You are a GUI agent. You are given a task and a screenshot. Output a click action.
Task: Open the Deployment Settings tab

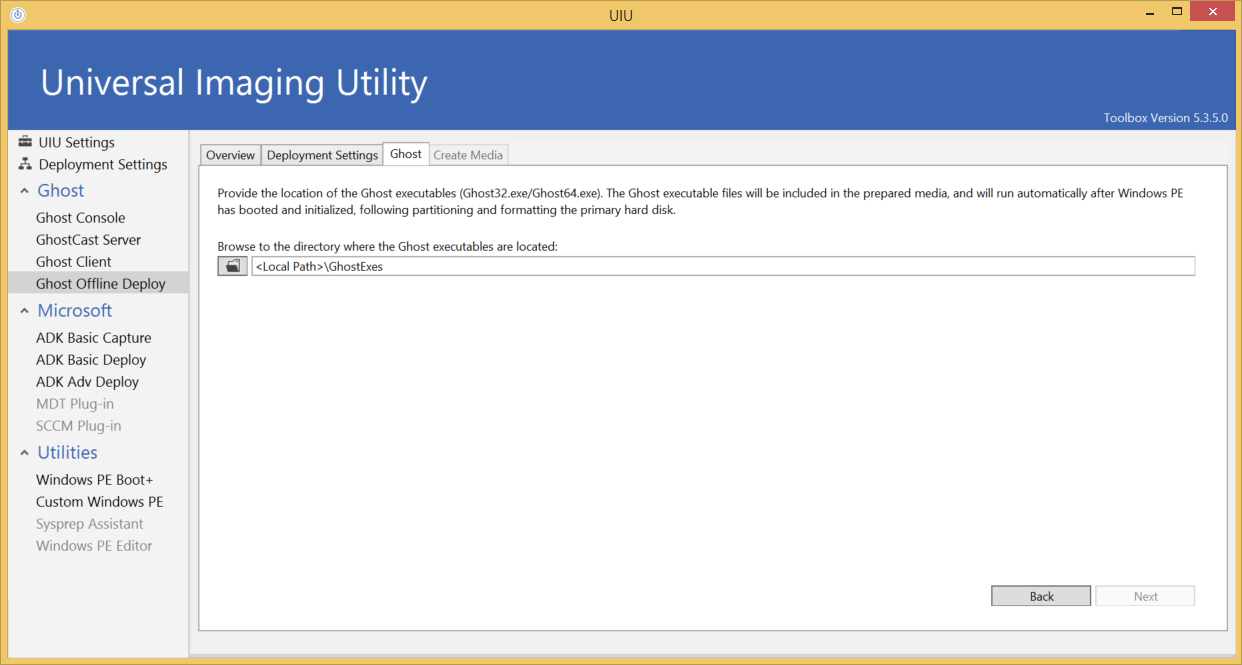click(x=322, y=155)
